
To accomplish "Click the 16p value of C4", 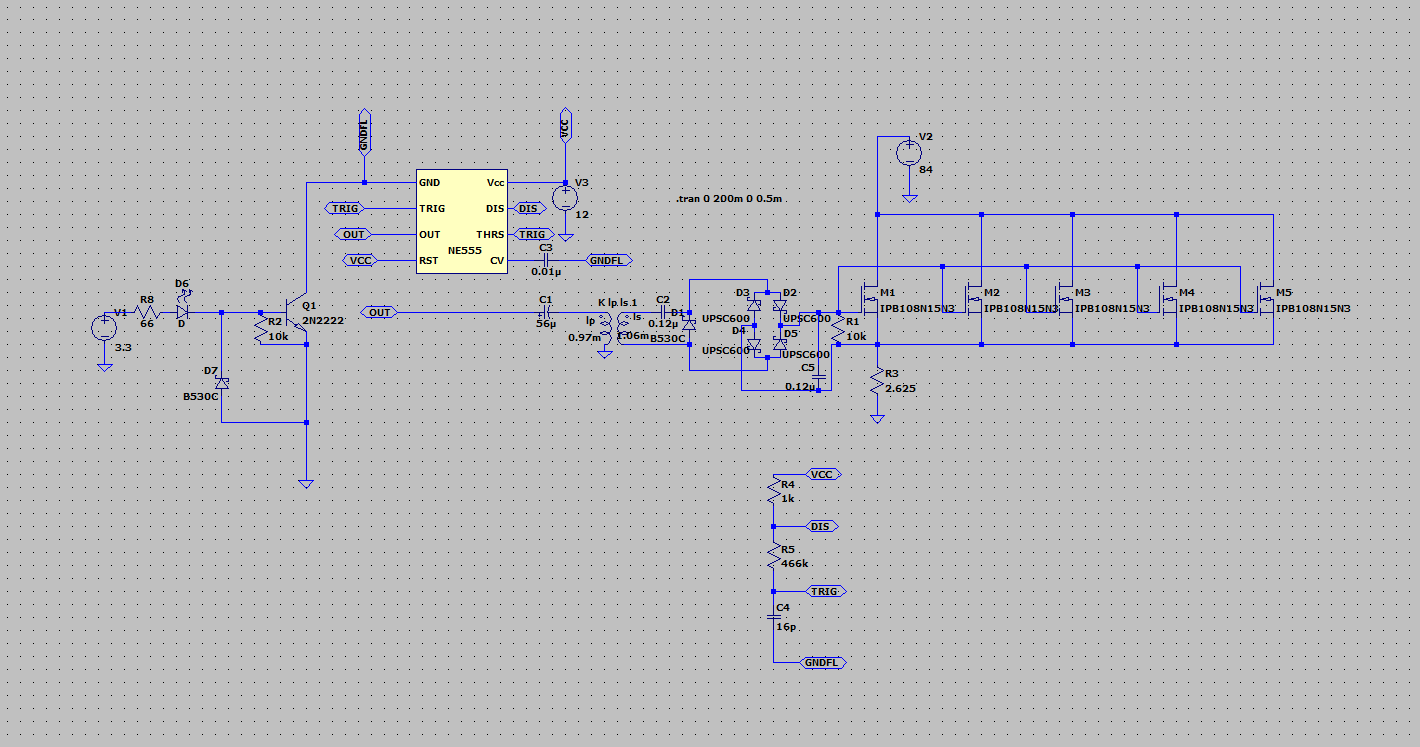I will click(786, 627).
